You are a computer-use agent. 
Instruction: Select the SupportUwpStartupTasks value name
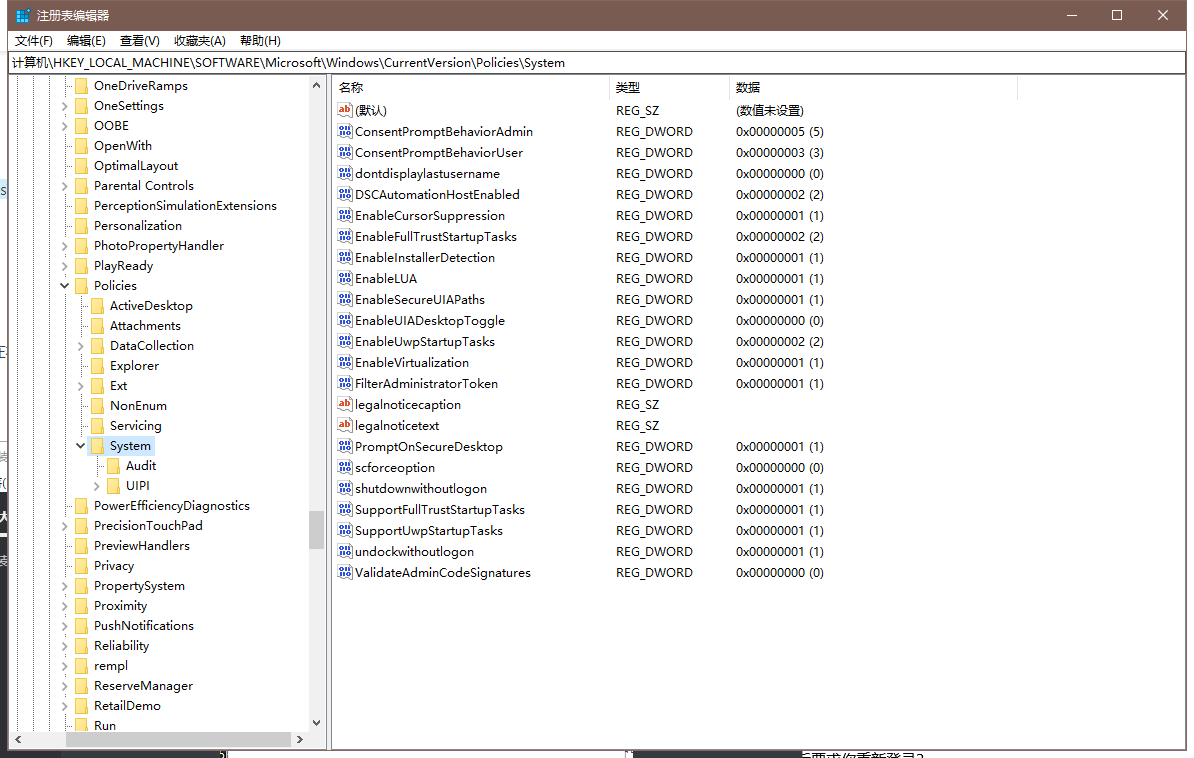pos(429,530)
